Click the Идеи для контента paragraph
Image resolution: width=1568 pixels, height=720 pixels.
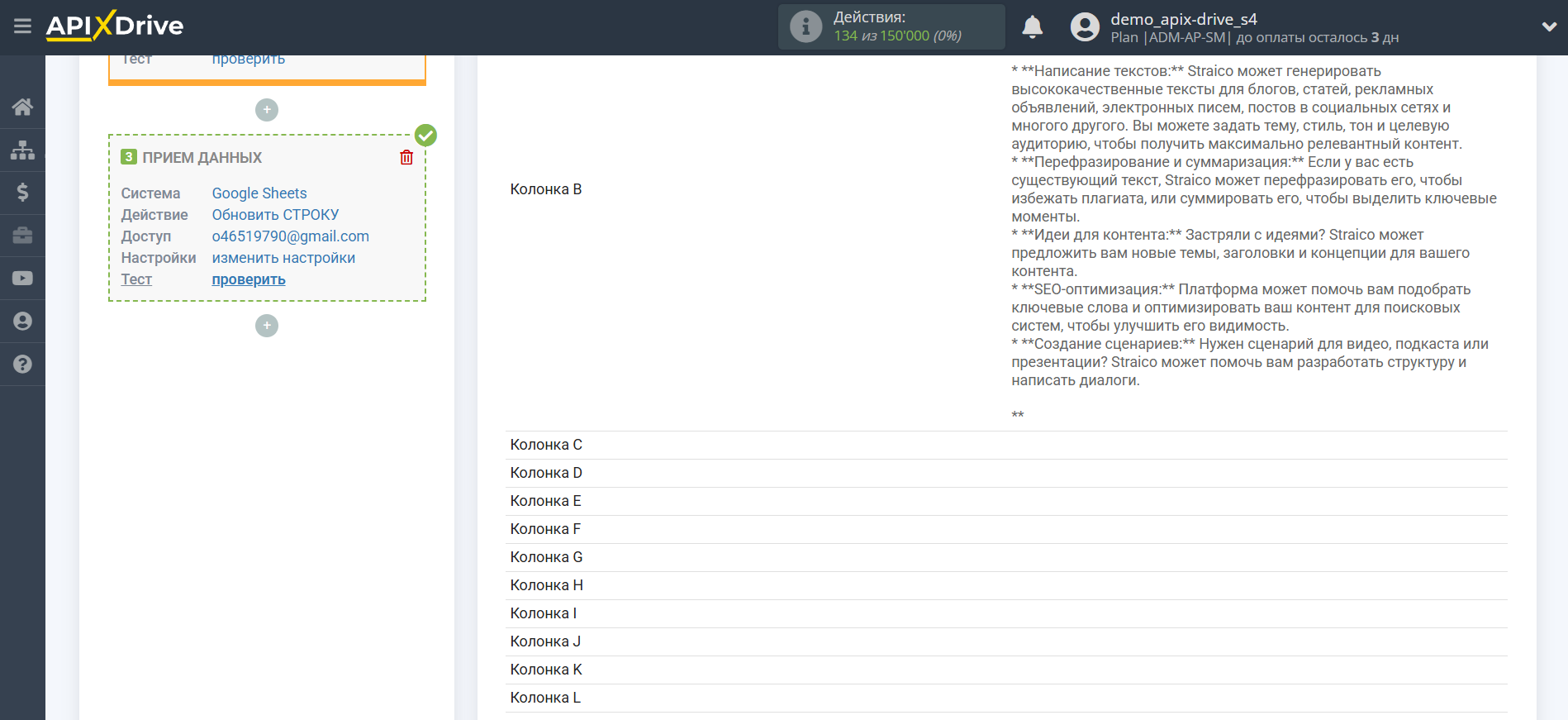pos(1240,253)
